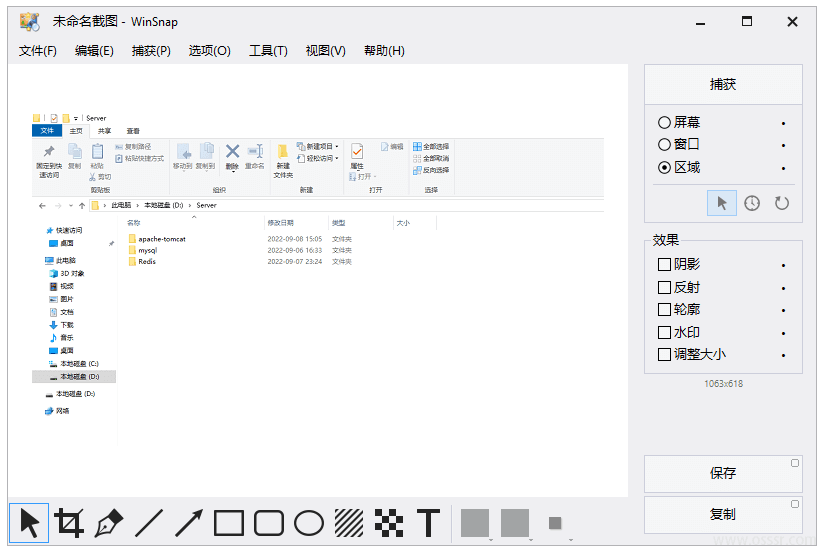This screenshot has width=824, height=554.
Task: Pick the first gray color swatch
Action: point(475,522)
